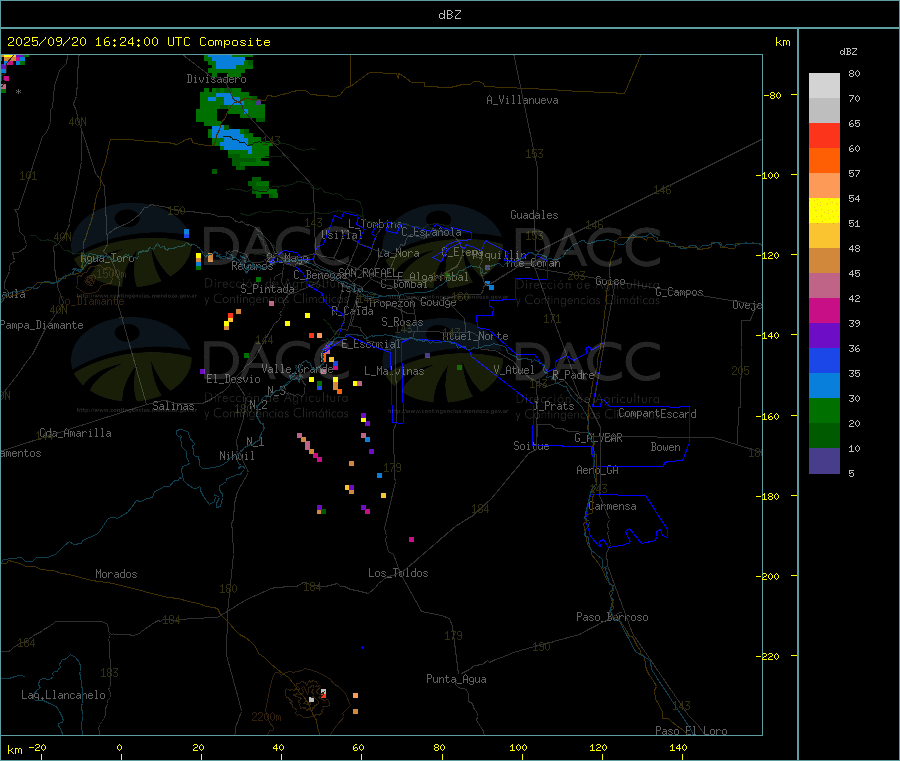Viewport: 900px width, 761px height.
Task: Click the Guadales map label
Action: [534, 215]
